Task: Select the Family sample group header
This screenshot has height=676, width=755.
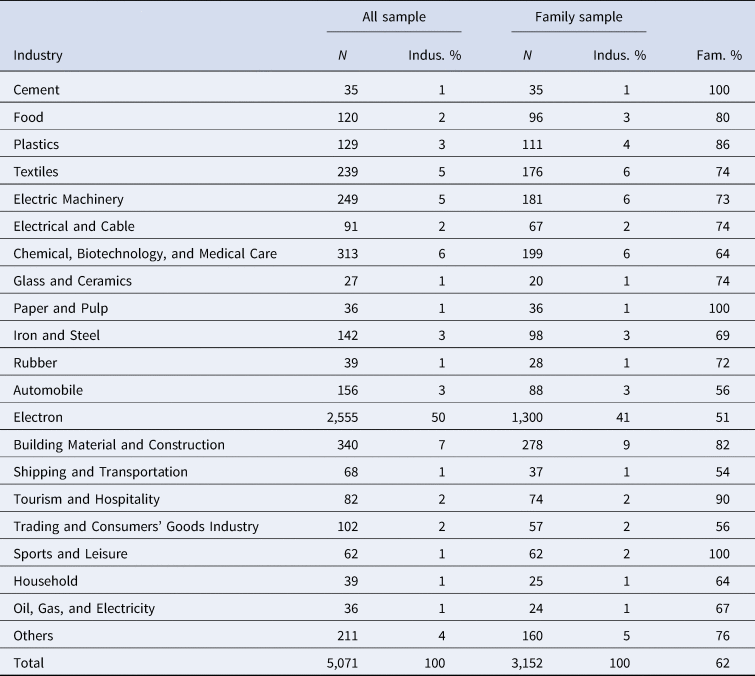Action: [x=578, y=17]
